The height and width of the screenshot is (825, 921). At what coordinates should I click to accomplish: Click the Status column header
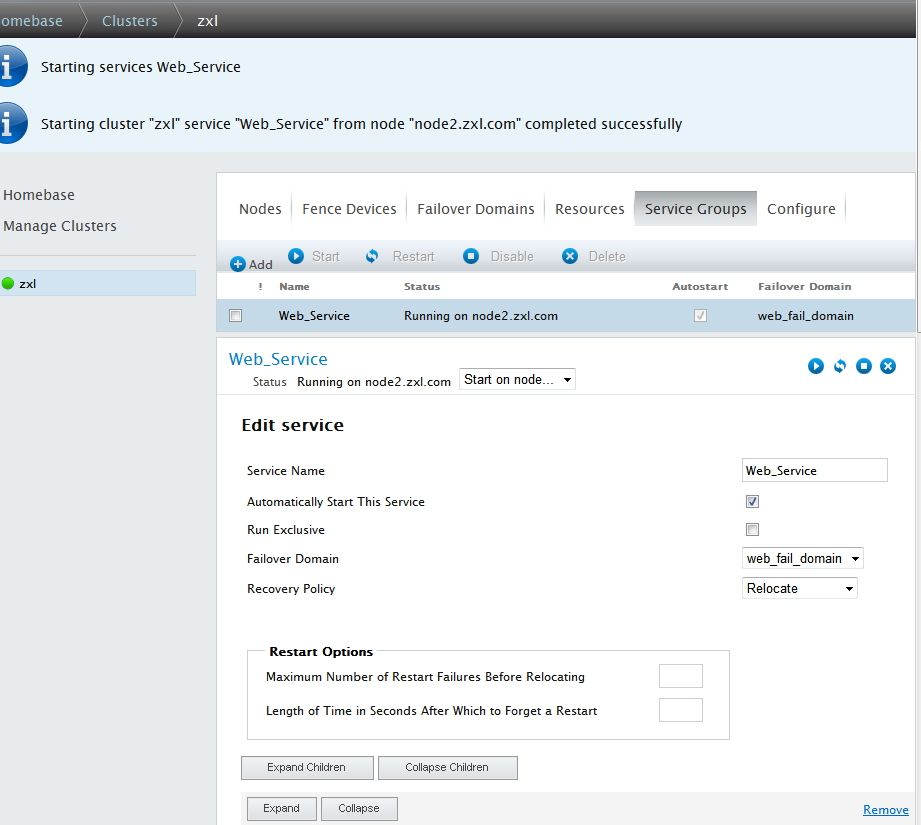coord(422,287)
